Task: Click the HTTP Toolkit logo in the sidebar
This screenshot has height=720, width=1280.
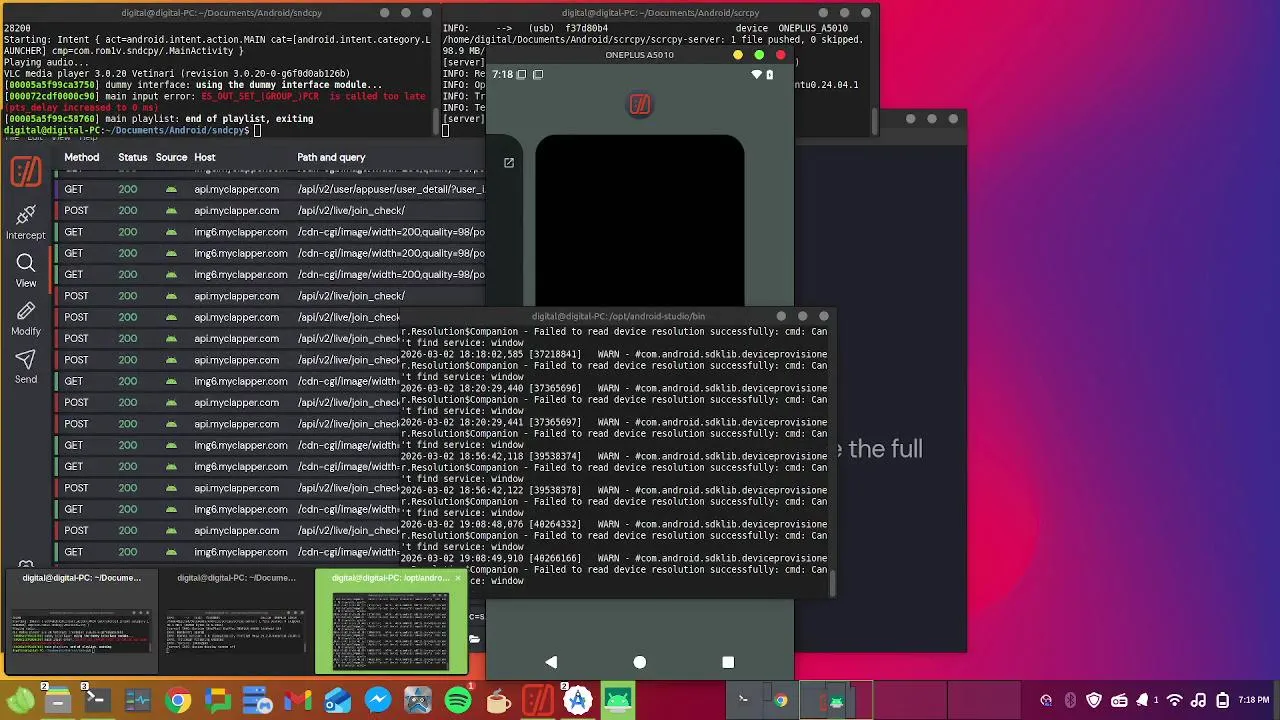Action: [x=26, y=172]
